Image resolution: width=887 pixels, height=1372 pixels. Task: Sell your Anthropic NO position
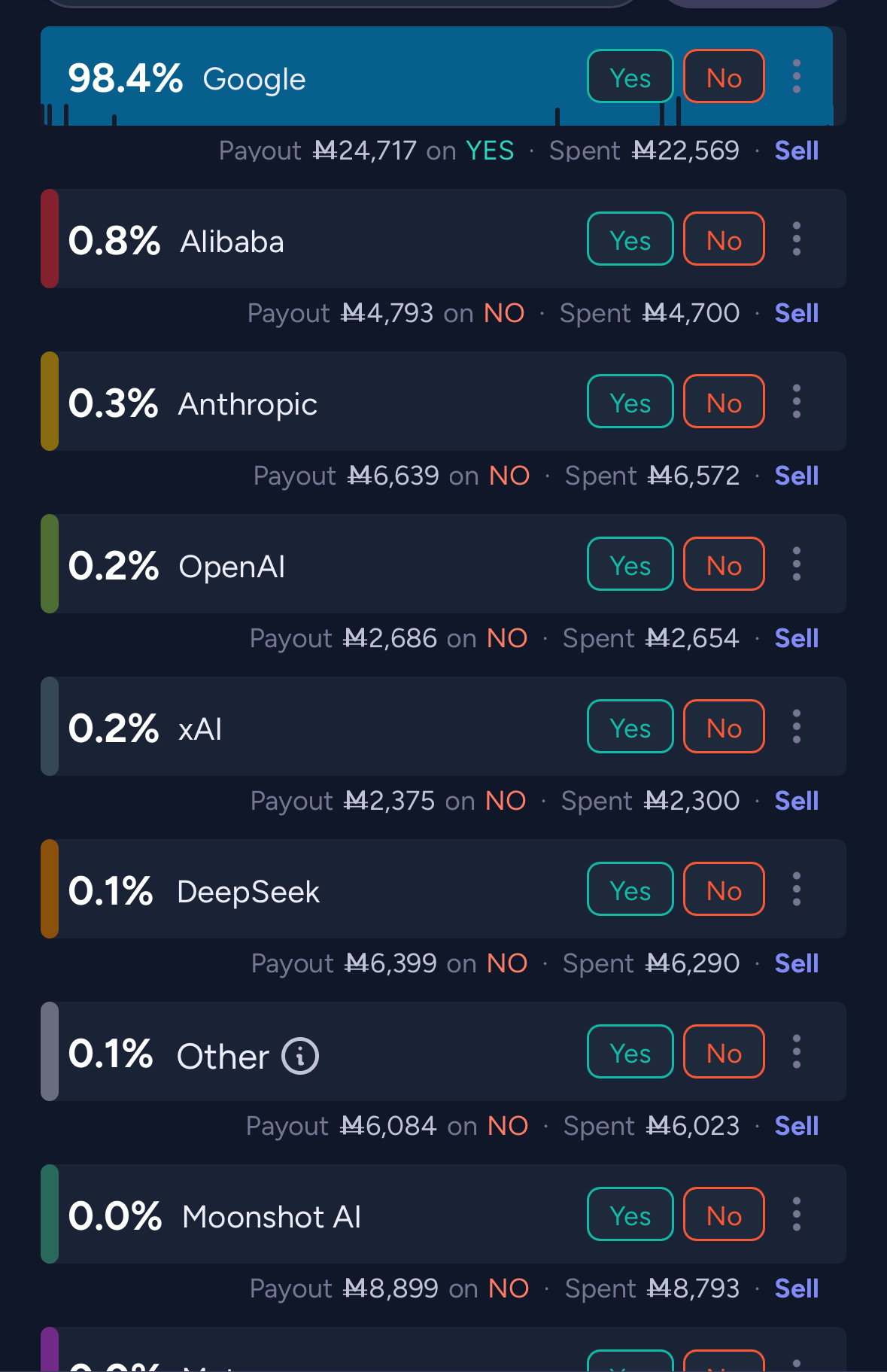coord(796,476)
